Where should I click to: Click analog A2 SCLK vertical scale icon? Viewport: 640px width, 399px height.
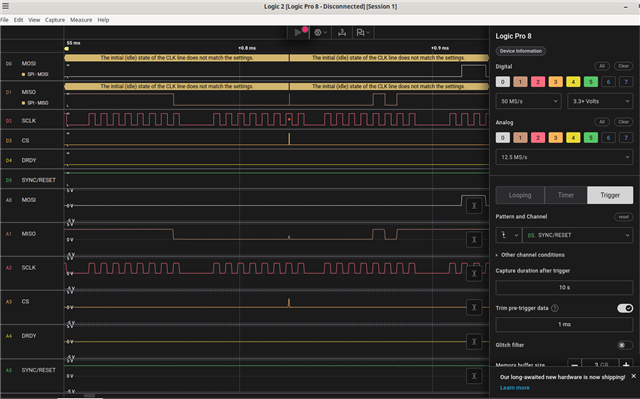(x=474, y=274)
